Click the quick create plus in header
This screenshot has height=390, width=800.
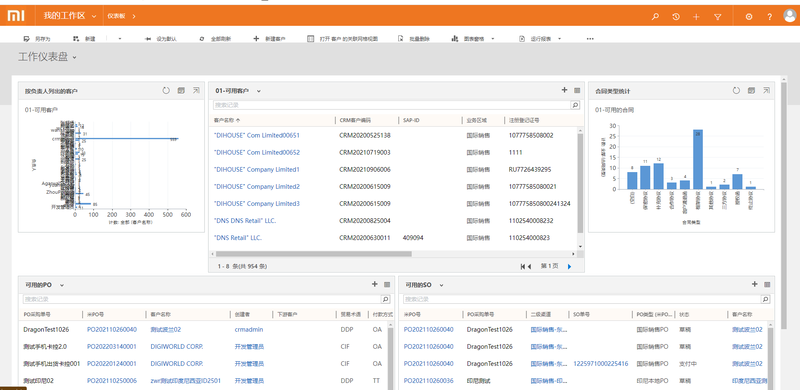click(696, 17)
